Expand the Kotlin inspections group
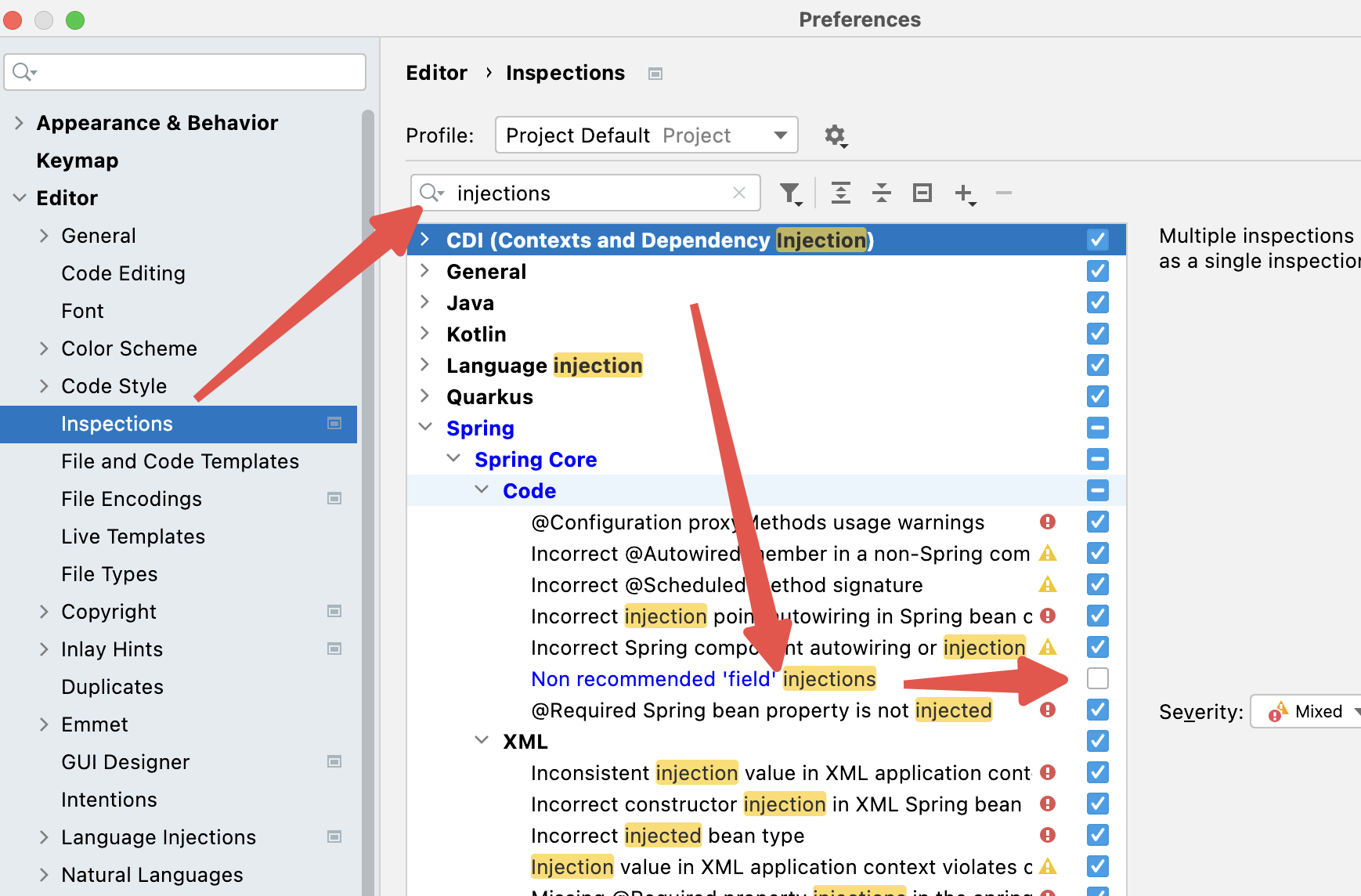 point(425,333)
